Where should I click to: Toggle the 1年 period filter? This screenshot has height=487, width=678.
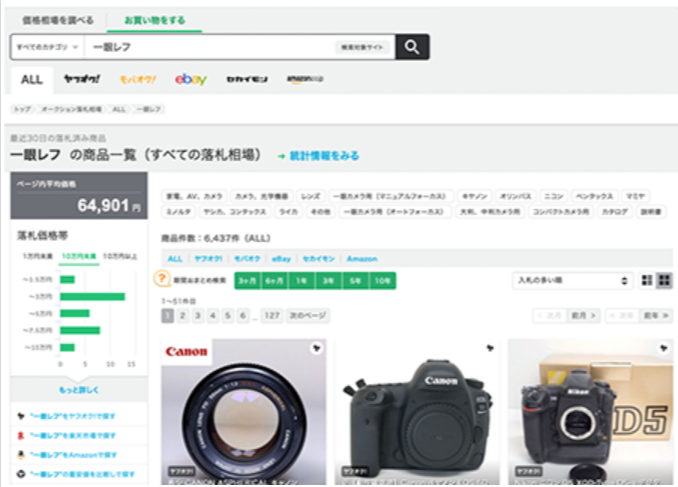[x=299, y=281]
